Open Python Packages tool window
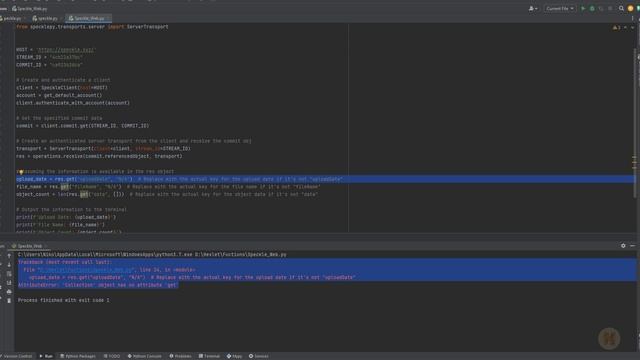The image size is (640, 360). (x=78, y=356)
